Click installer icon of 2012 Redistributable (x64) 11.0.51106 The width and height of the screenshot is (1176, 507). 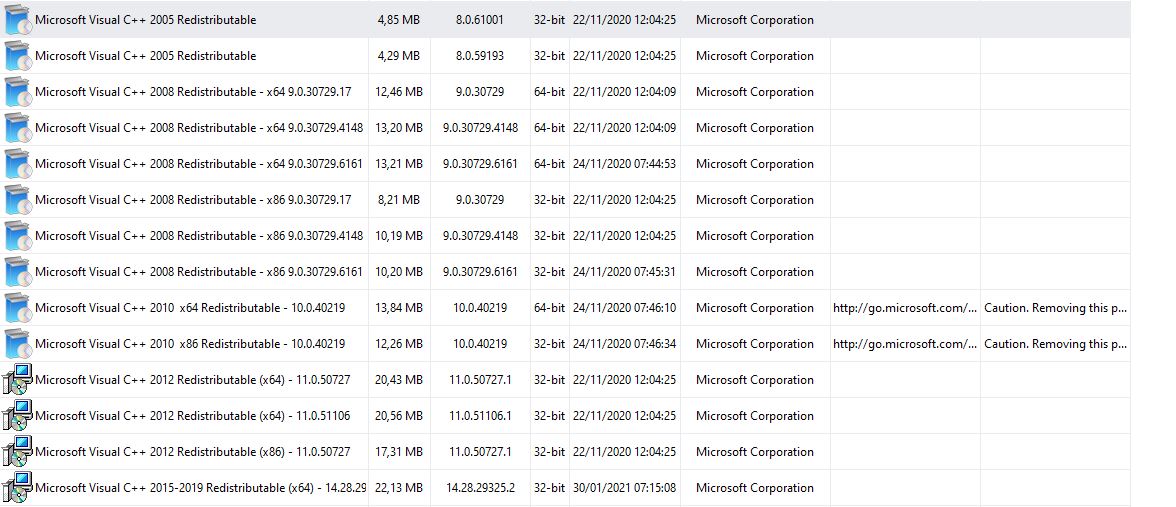tap(18, 416)
